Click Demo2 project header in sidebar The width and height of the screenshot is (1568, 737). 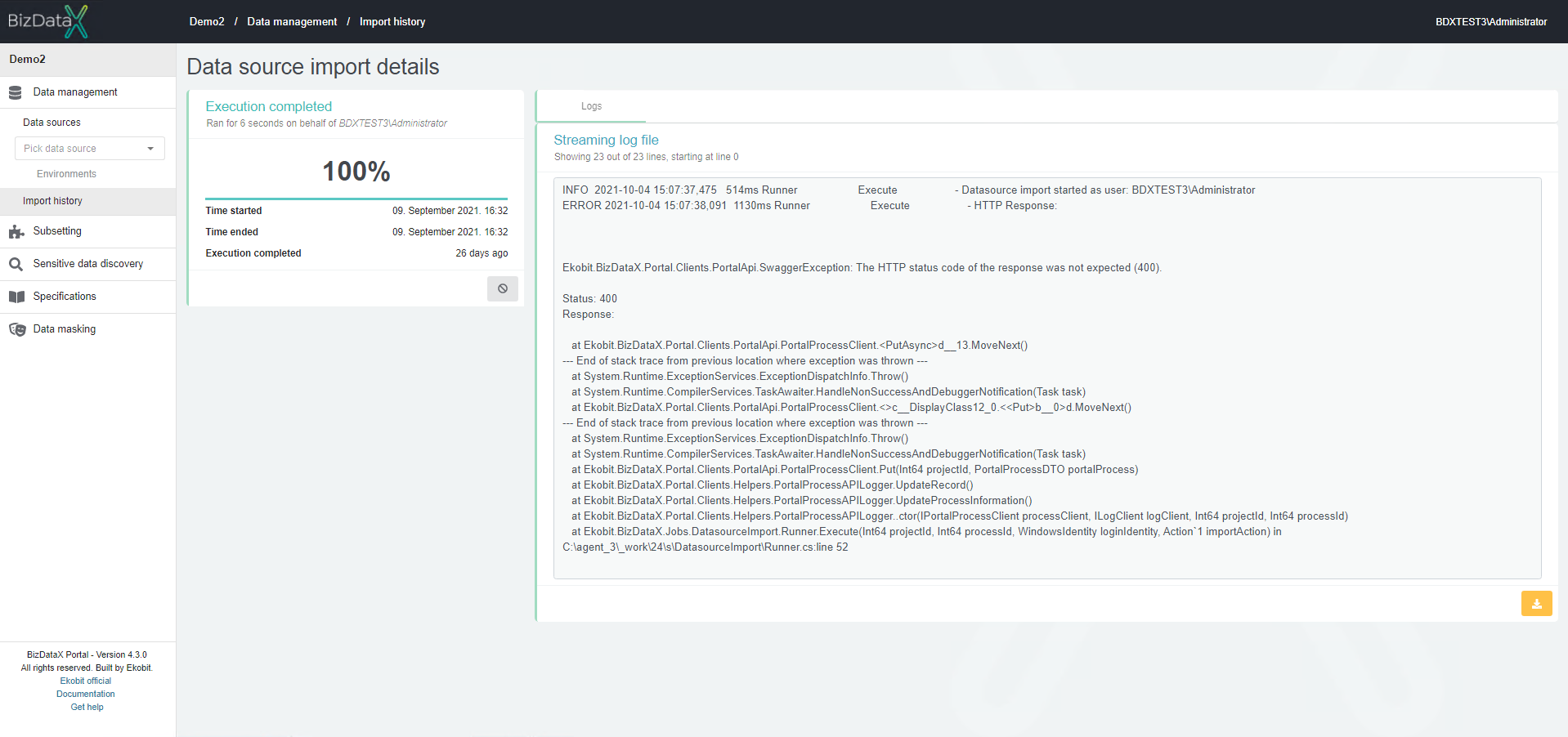(87, 60)
